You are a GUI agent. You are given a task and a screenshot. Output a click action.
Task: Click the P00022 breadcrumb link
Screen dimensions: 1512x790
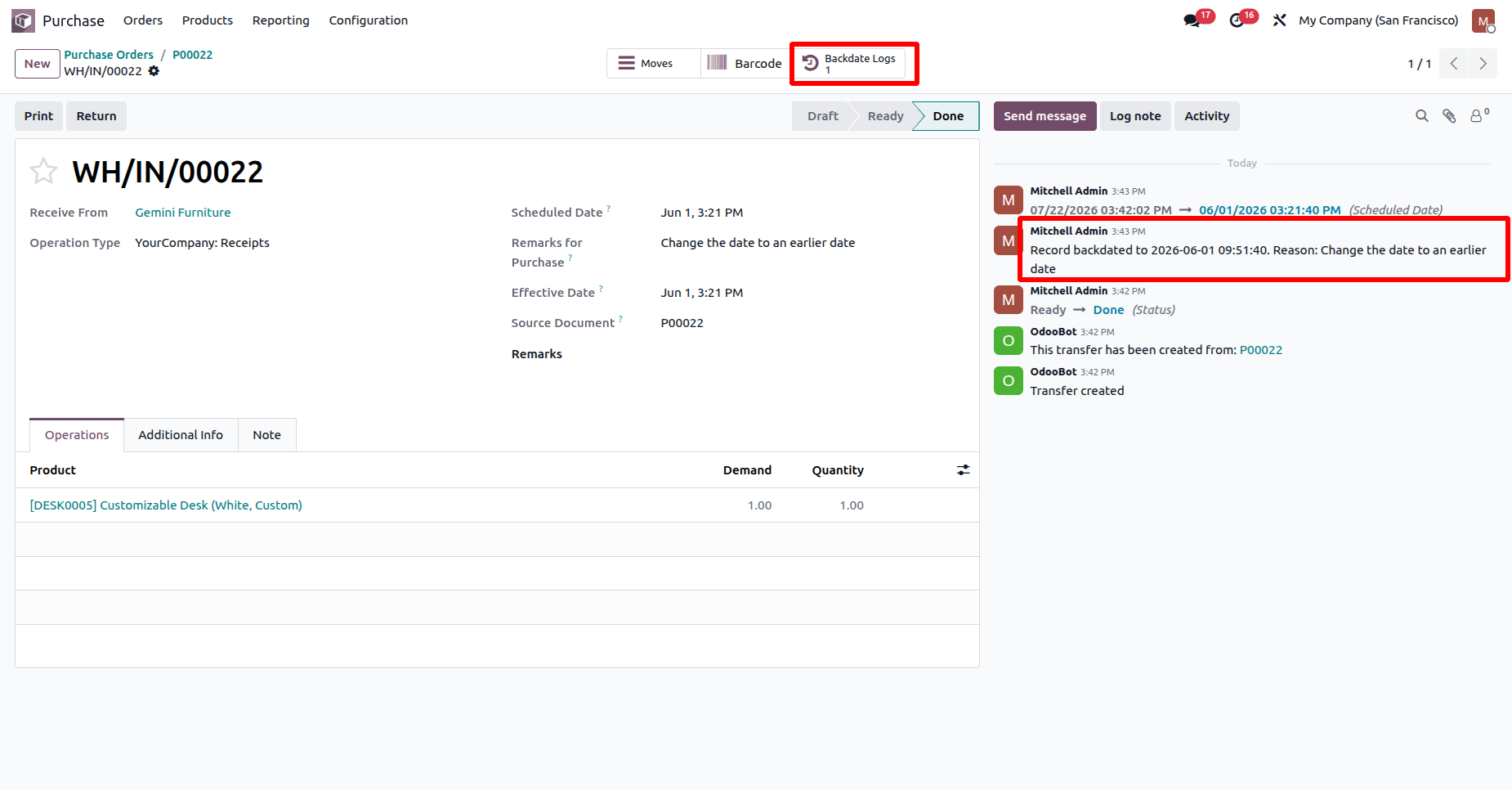click(192, 55)
